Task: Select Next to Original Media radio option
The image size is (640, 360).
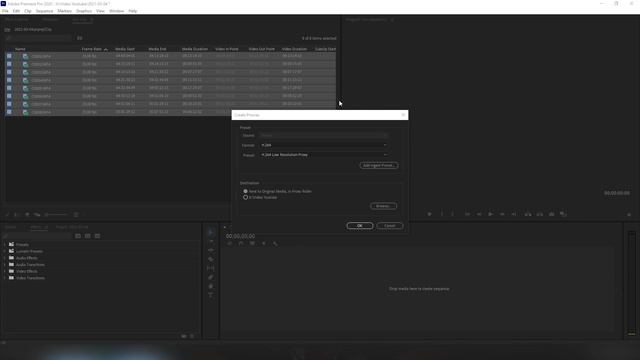Action: click(x=245, y=191)
